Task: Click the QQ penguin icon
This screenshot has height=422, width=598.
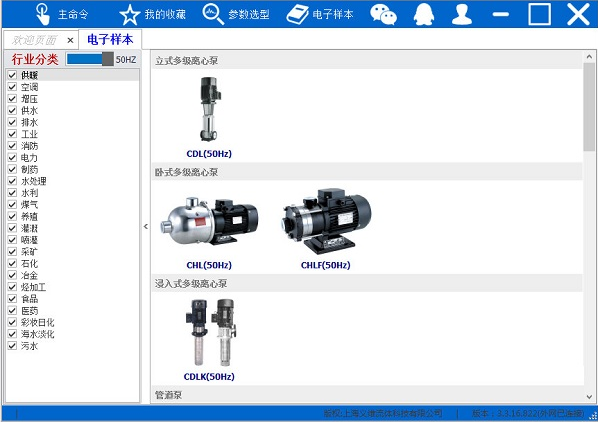Action: coord(424,14)
